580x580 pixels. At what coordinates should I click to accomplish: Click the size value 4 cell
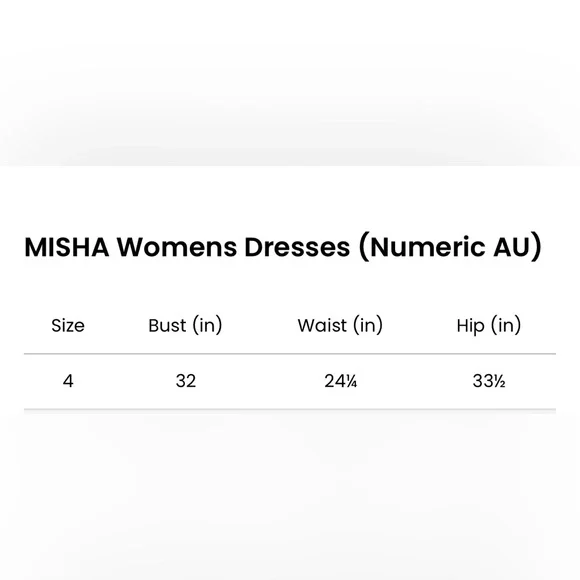[x=68, y=381]
